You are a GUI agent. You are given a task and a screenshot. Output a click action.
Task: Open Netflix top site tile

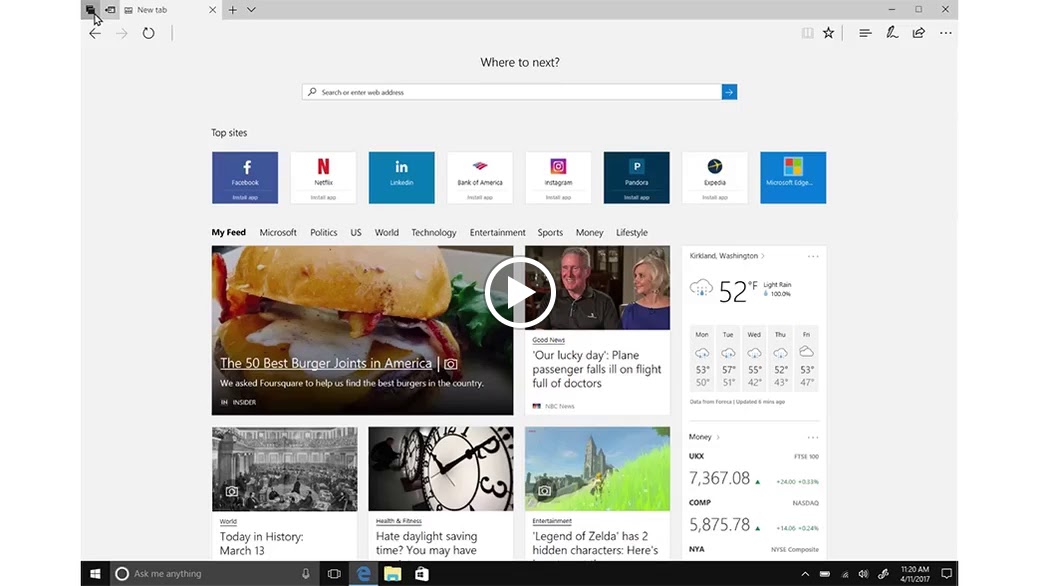[323, 178]
